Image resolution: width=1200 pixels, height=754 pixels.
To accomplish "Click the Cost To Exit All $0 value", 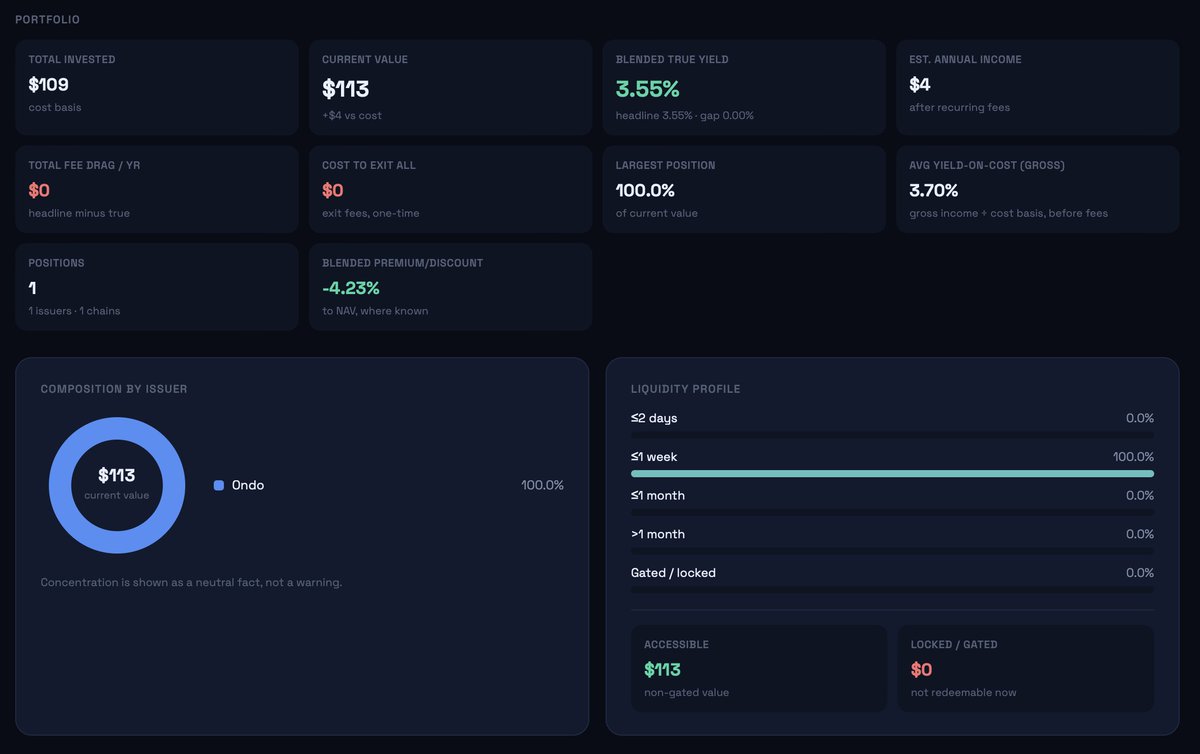I will 333,190.
